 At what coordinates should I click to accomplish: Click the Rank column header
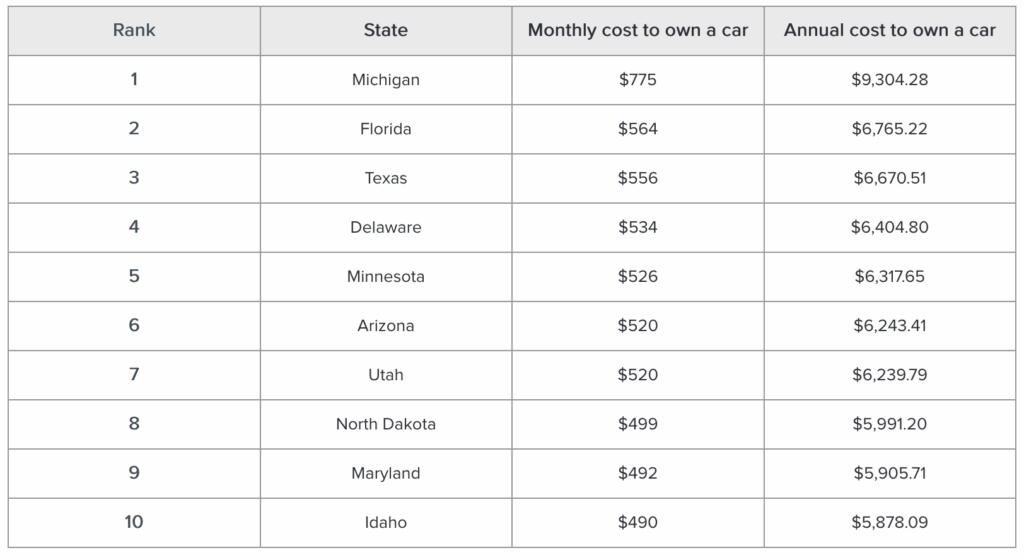click(x=134, y=30)
